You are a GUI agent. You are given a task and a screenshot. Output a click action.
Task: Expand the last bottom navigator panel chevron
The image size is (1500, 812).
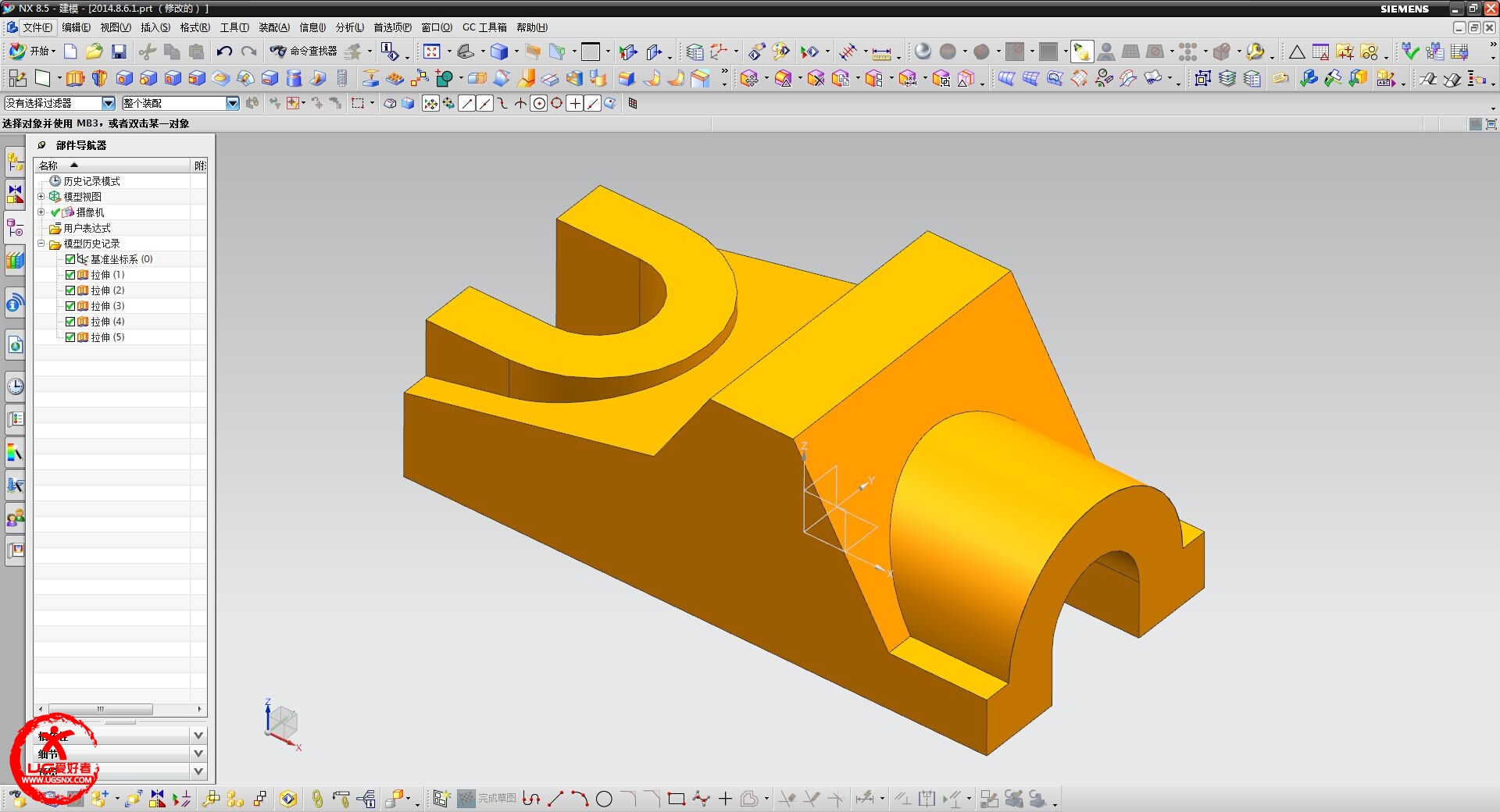coord(198,771)
